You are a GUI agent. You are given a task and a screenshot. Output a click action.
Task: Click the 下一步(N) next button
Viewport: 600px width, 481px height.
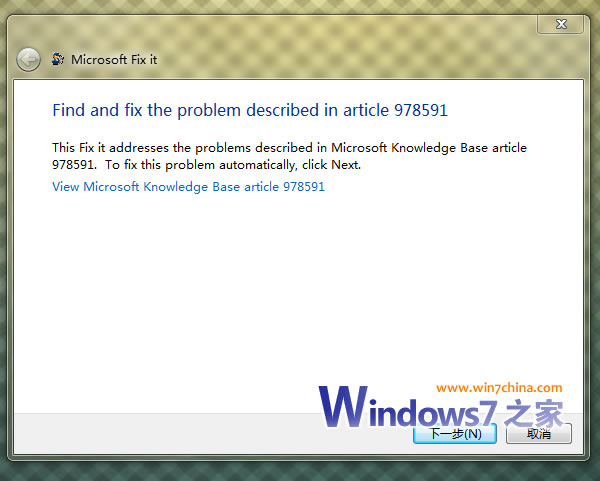(x=455, y=434)
